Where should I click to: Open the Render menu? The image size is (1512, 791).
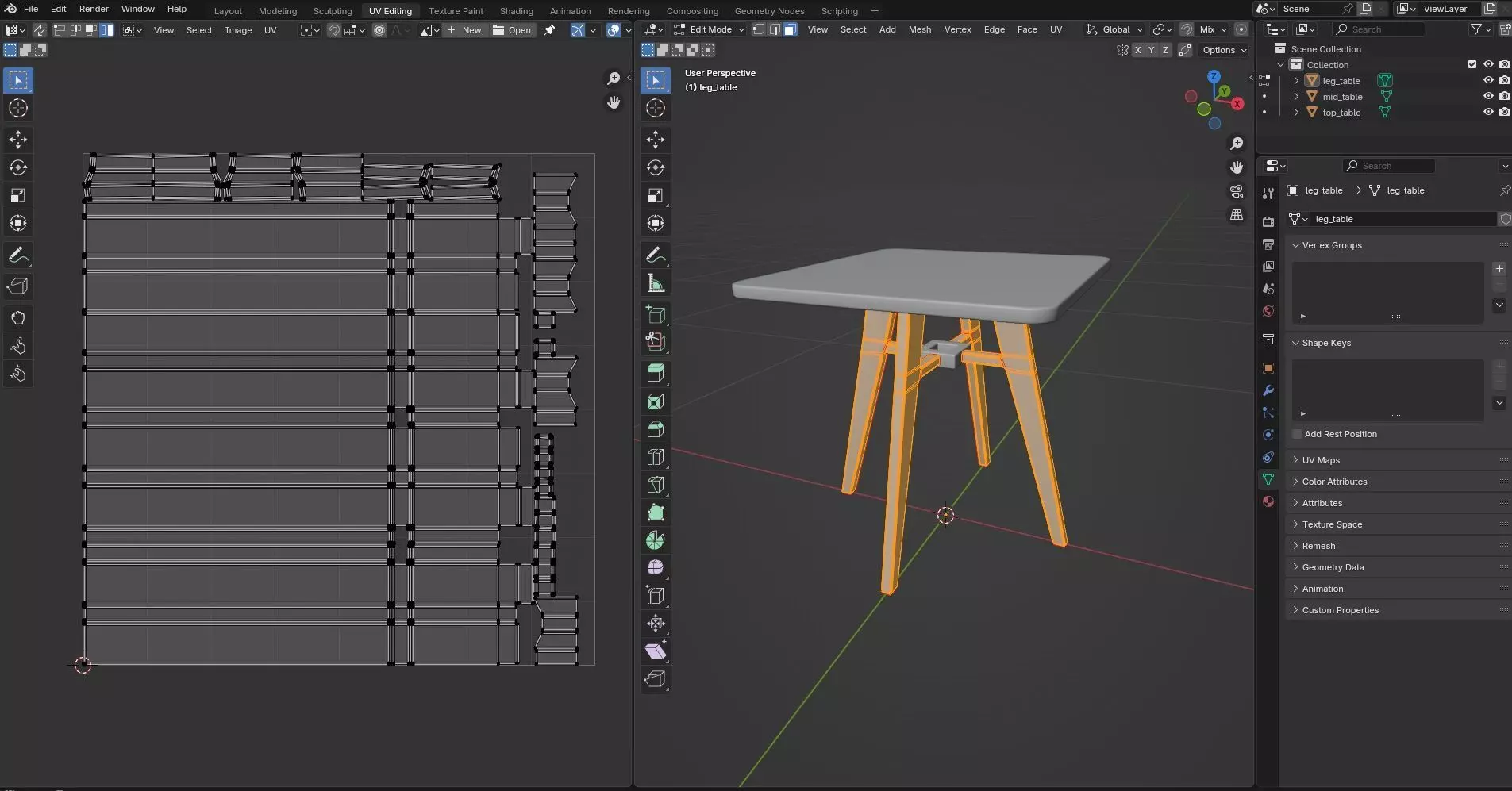(94, 9)
